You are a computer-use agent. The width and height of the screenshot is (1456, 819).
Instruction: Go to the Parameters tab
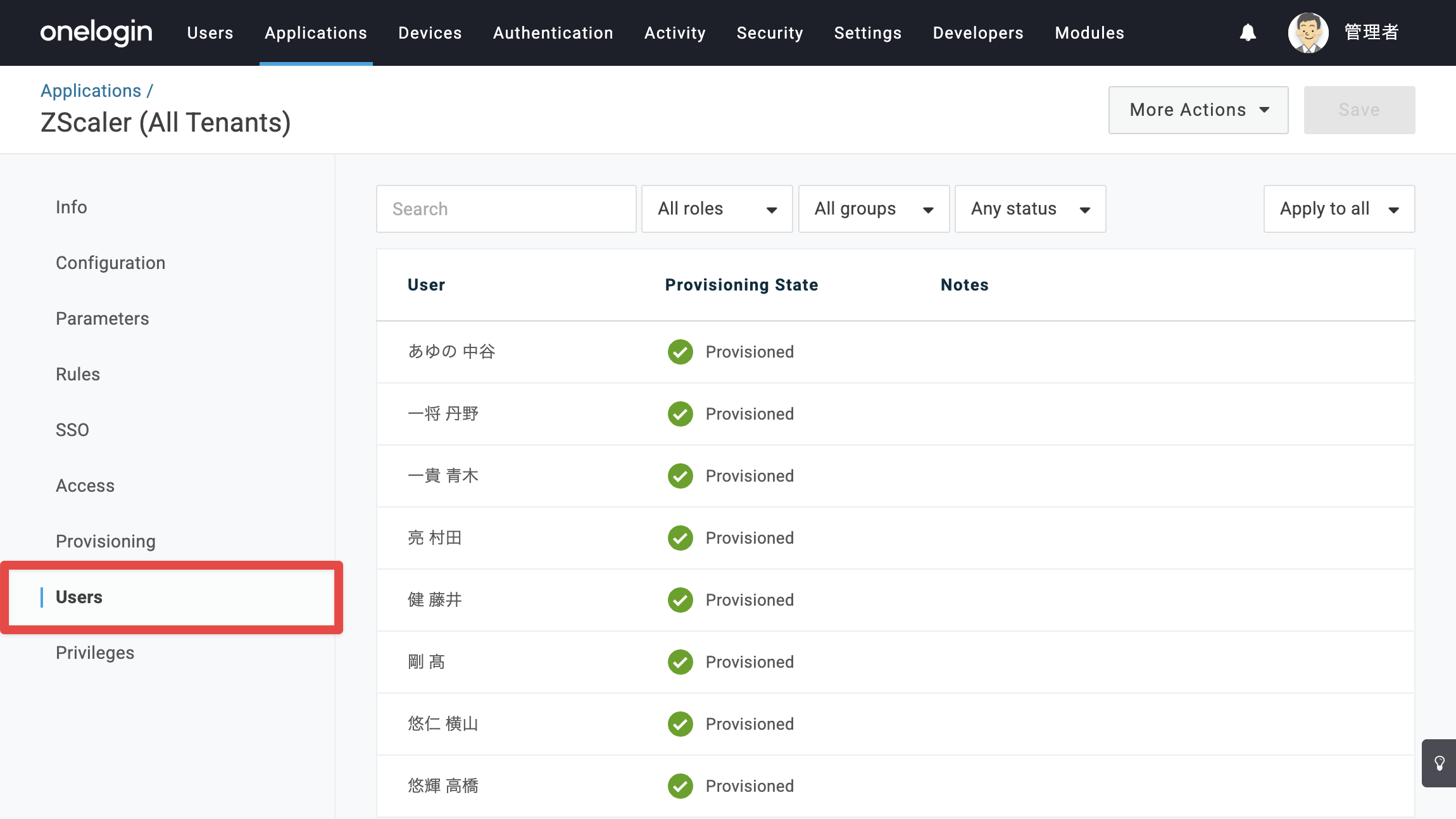103,318
